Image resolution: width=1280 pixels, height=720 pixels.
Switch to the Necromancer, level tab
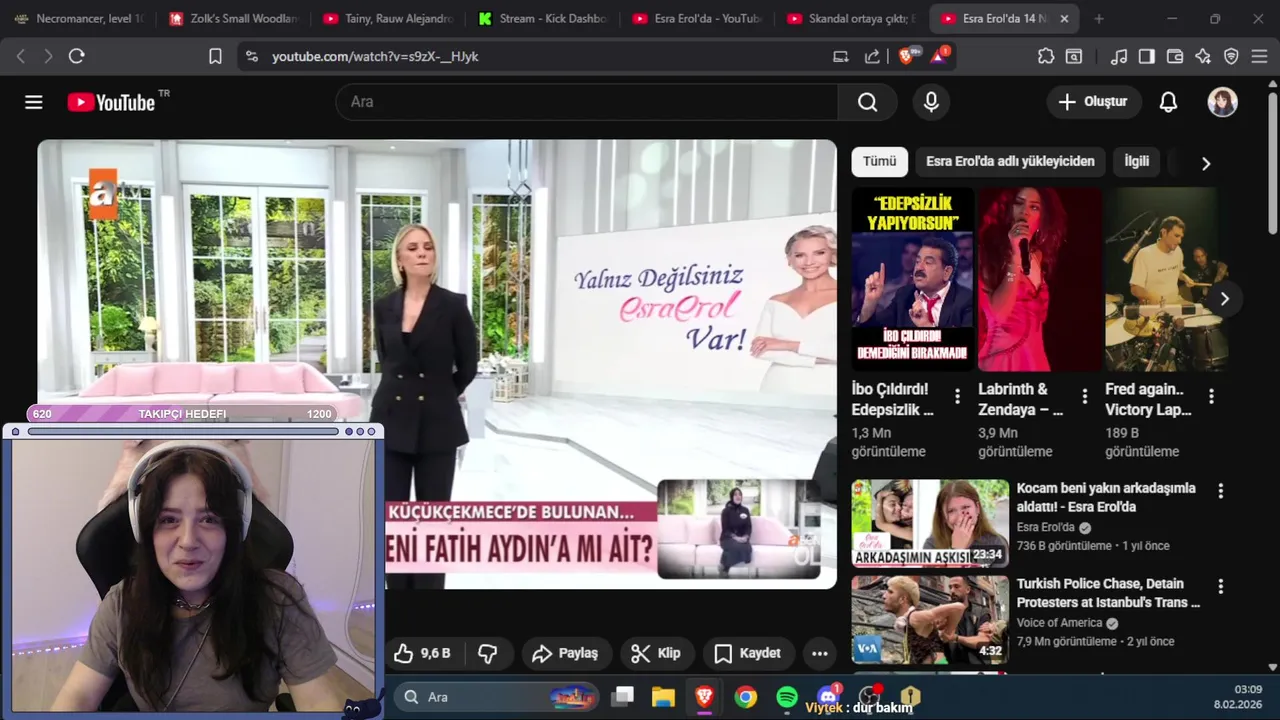80,19
